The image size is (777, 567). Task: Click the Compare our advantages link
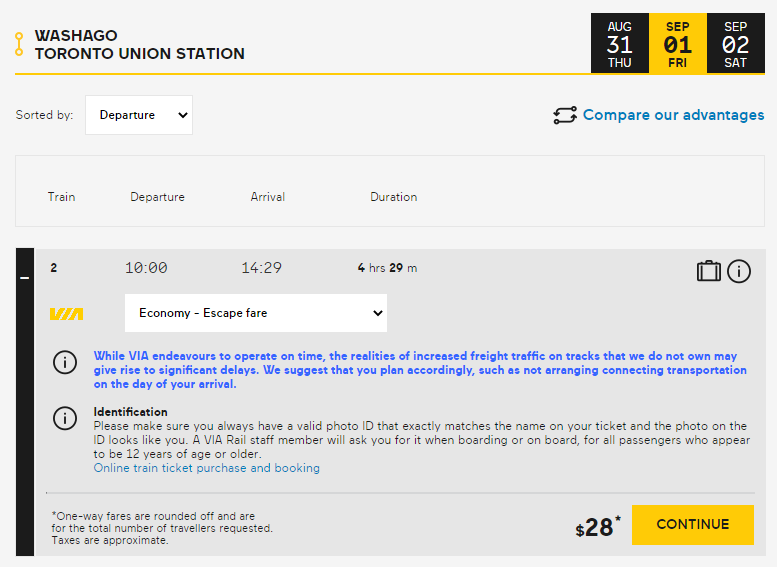(x=673, y=115)
